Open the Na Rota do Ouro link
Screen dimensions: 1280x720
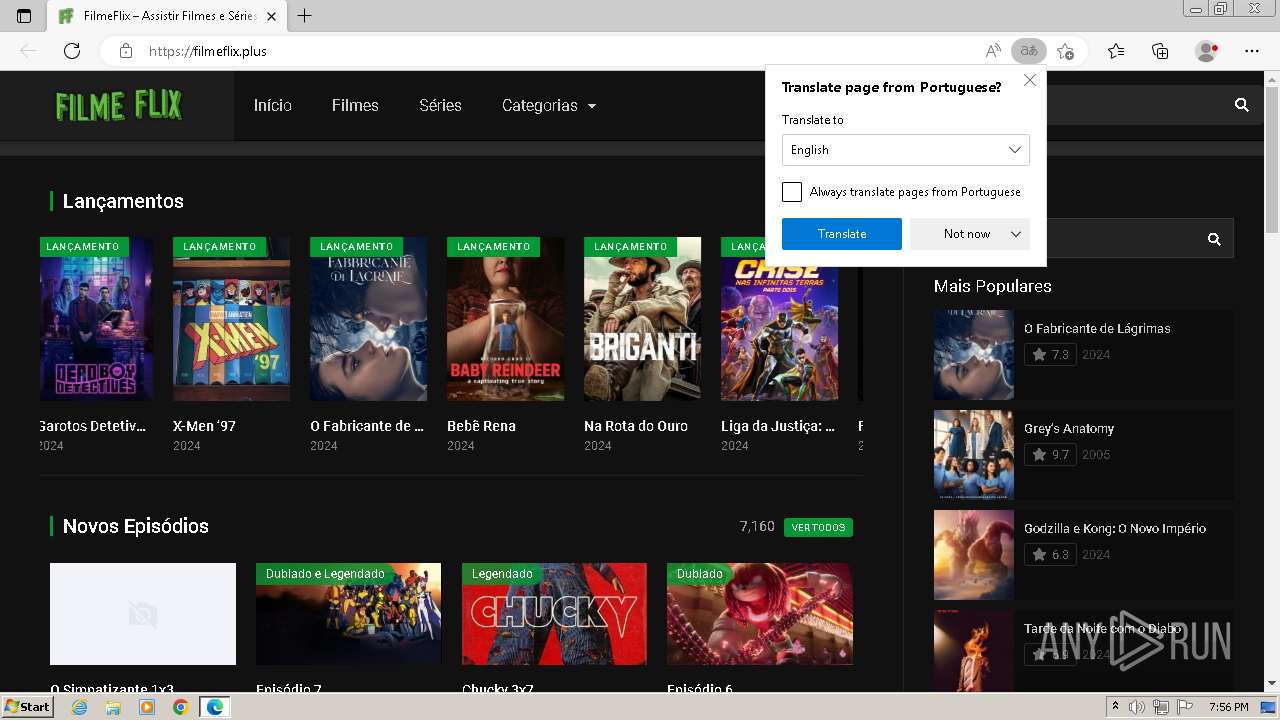636,426
